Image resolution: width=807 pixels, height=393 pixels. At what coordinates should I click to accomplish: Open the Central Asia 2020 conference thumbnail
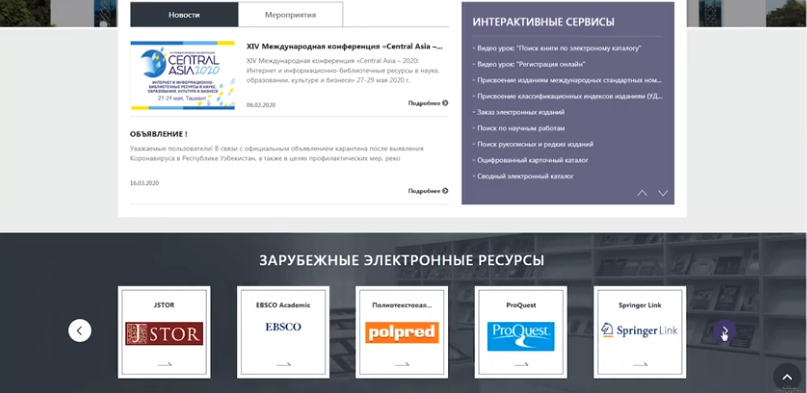183,75
